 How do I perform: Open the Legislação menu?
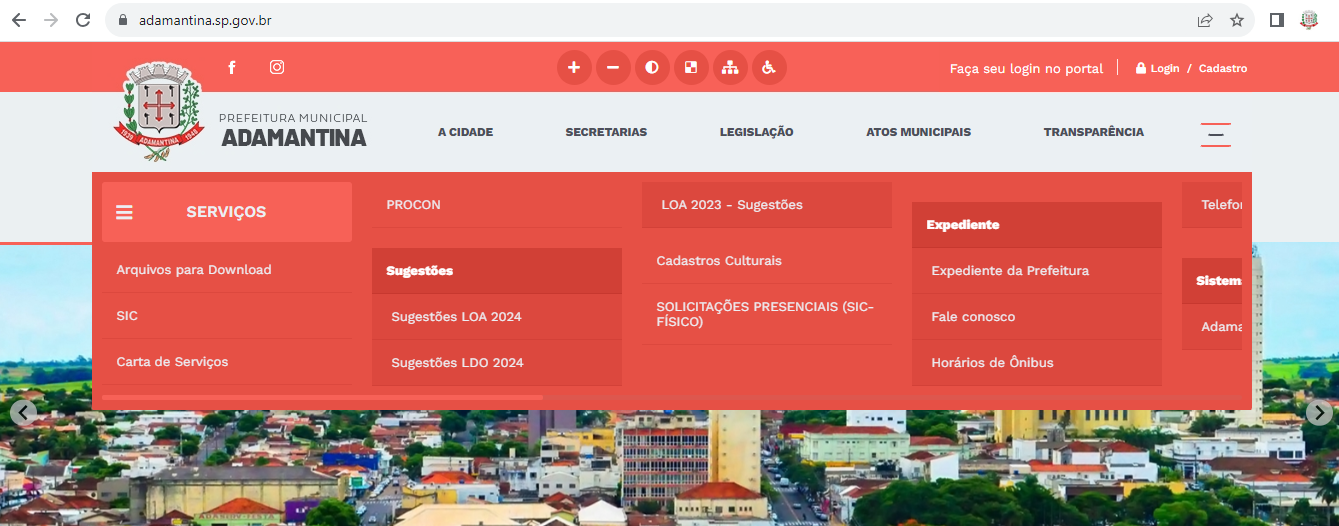coord(756,132)
